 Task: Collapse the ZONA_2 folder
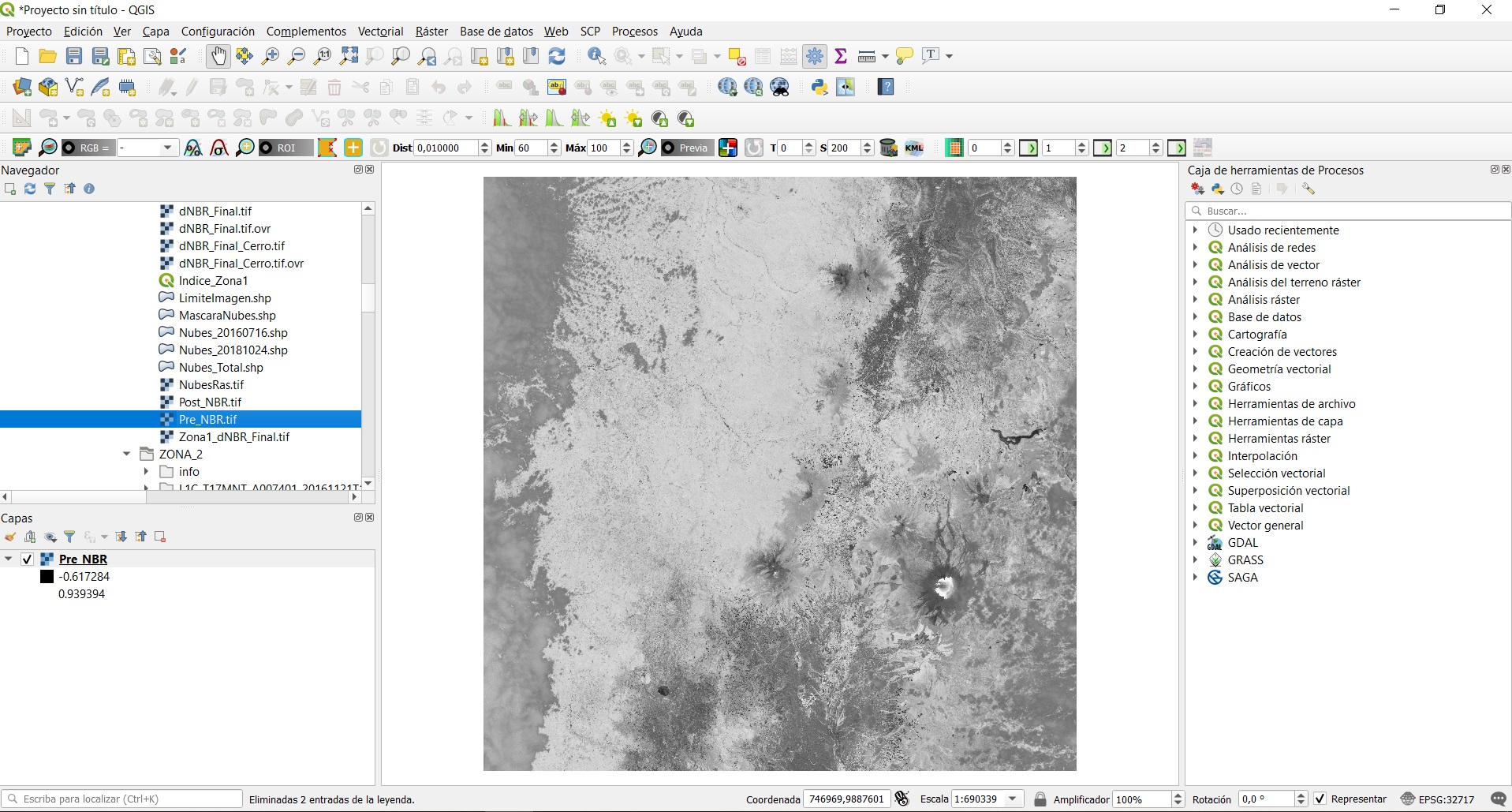(x=127, y=455)
